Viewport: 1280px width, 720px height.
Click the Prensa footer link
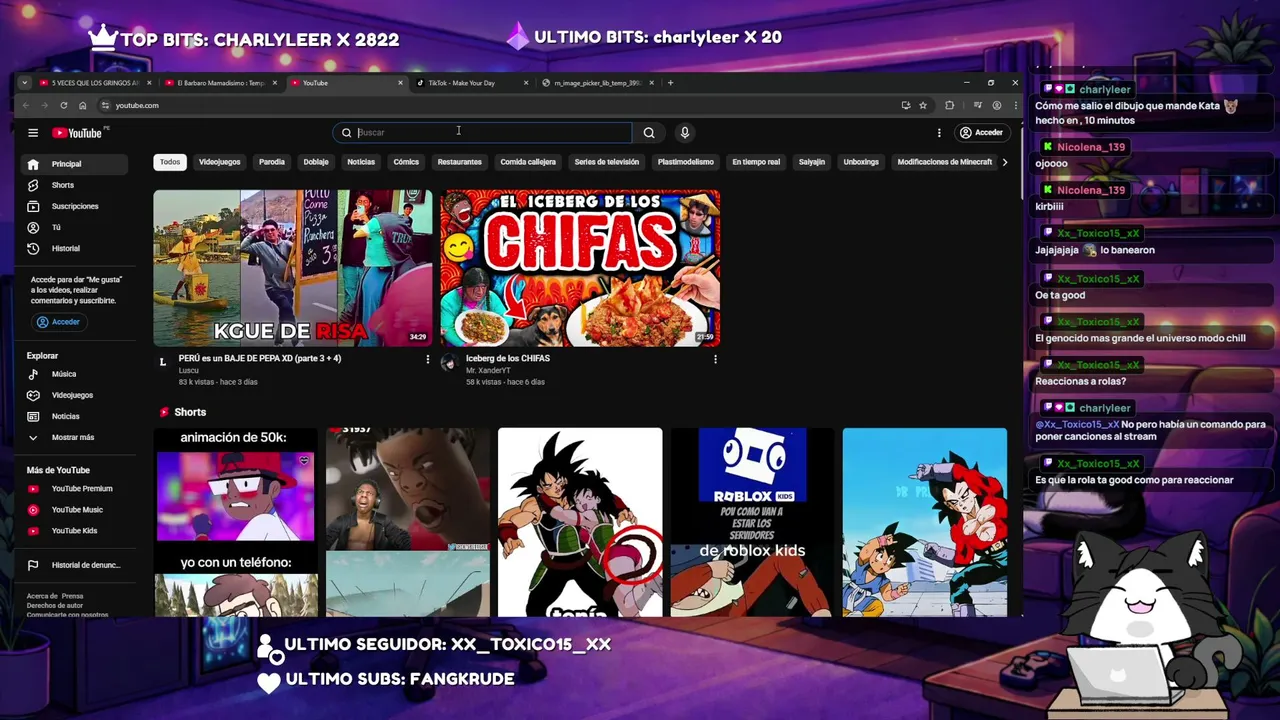73,596
